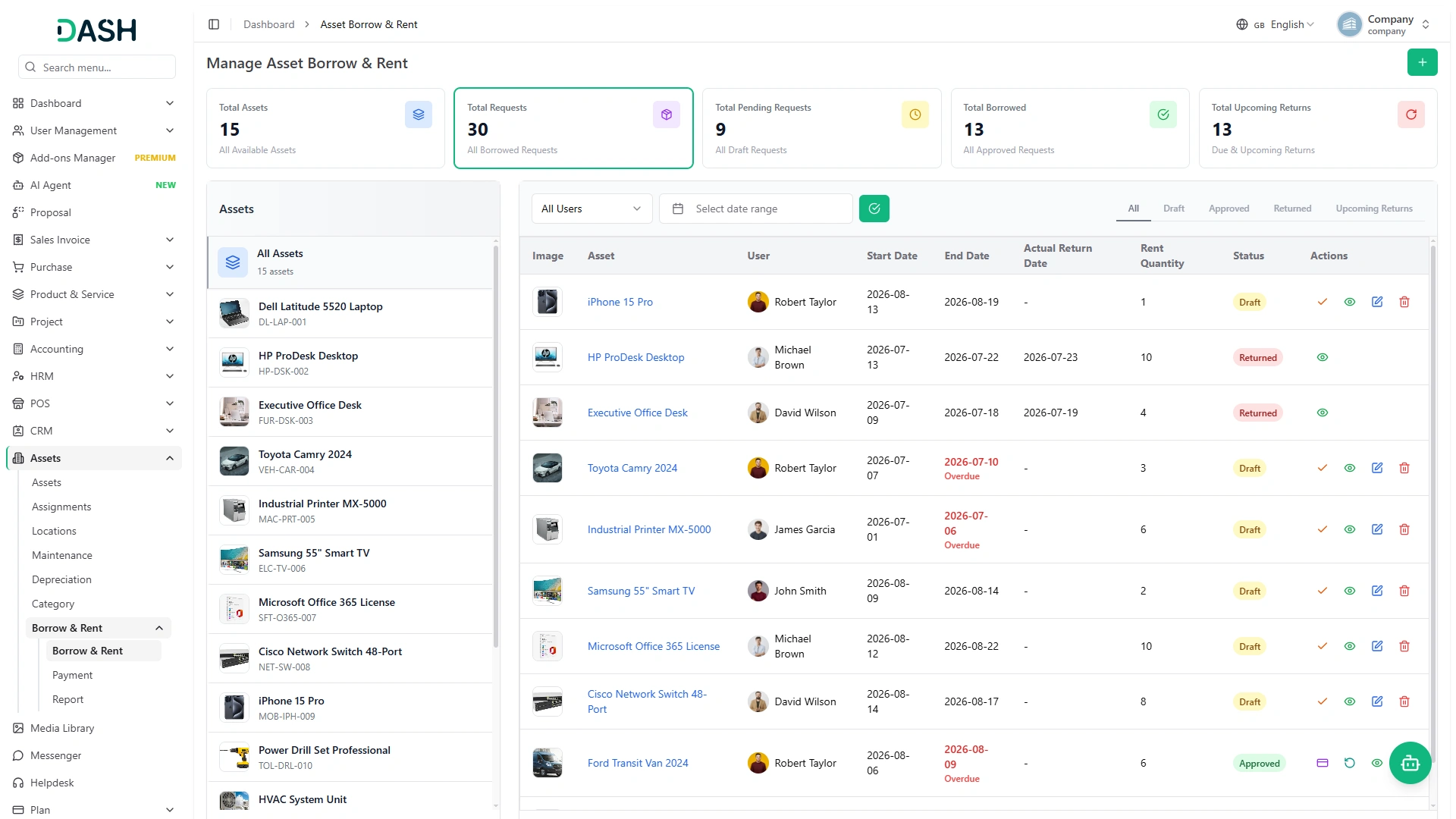Open the All Users dropdown

click(x=591, y=209)
